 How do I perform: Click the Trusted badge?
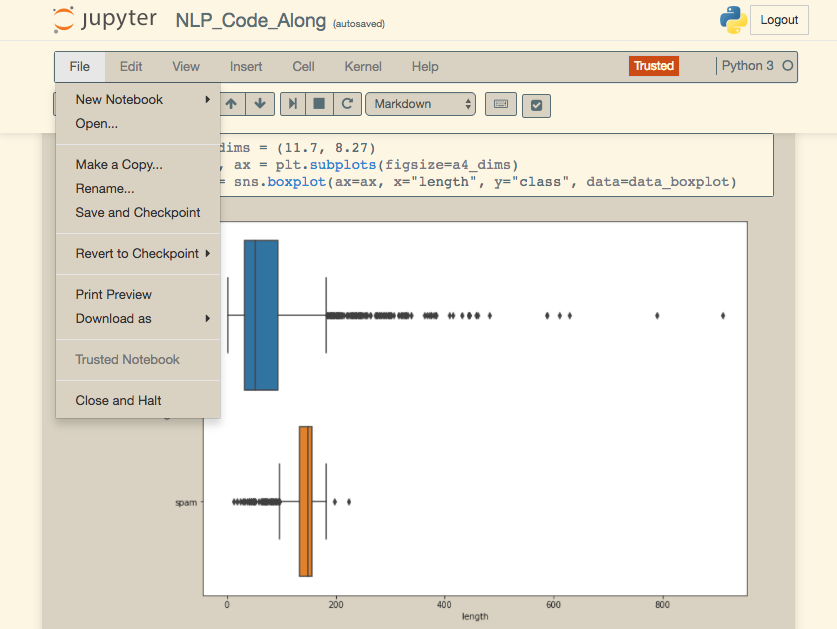pyautogui.click(x=653, y=66)
